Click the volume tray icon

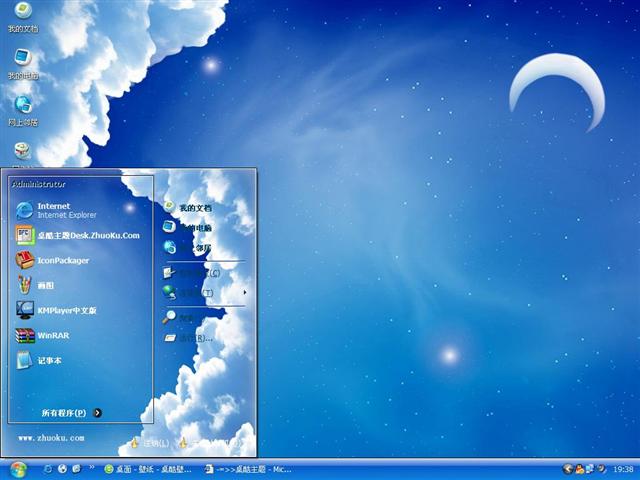(x=601, y=469)
